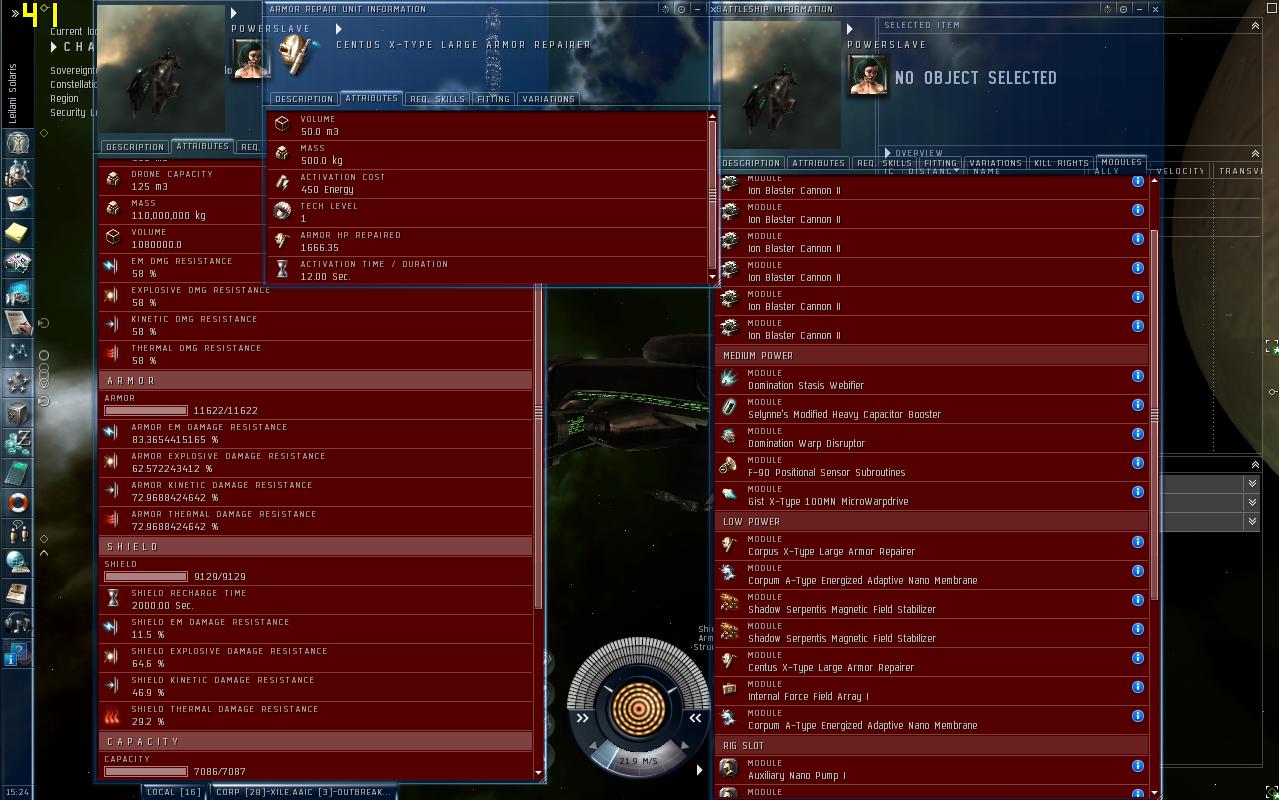The image size is (1279, 800).
Task: Sort overview by Velocity column header
Action: click(1180, 171)
